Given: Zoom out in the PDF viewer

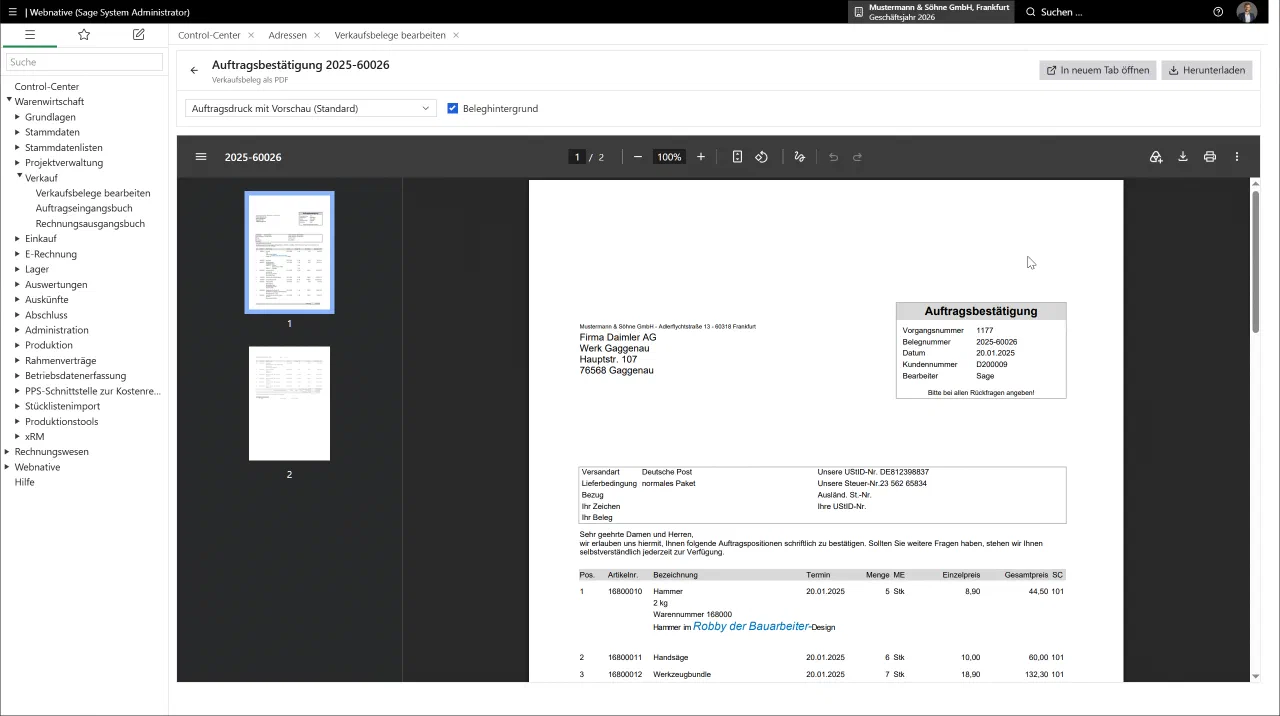Looking at the screenshot, I should tap(638, 157).
